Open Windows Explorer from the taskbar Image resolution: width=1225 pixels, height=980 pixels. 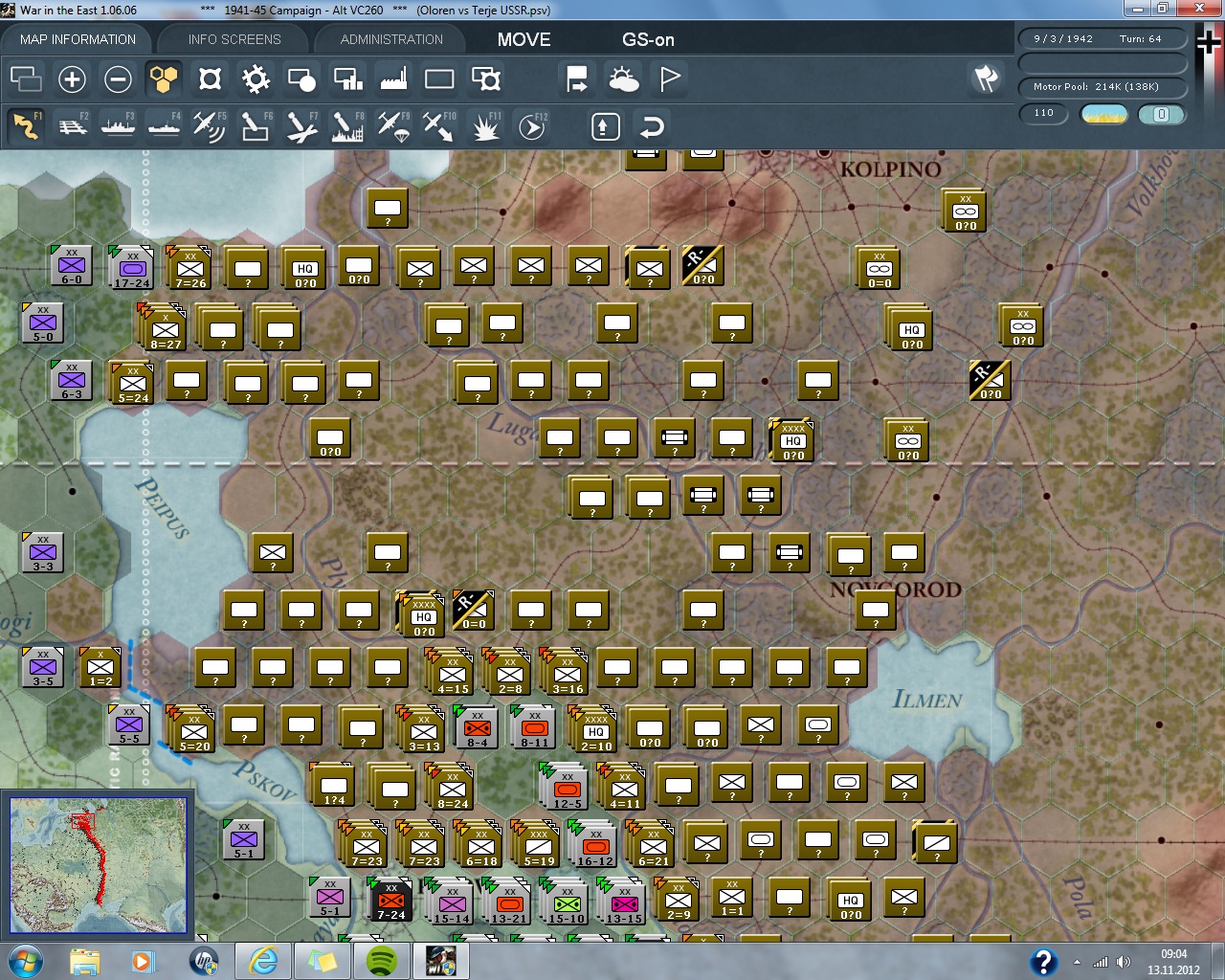pyautogui.click(x=84, y=961)
